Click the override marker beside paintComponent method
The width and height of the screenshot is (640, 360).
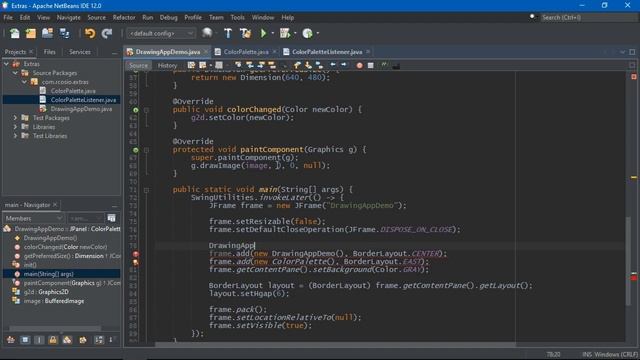136,150
